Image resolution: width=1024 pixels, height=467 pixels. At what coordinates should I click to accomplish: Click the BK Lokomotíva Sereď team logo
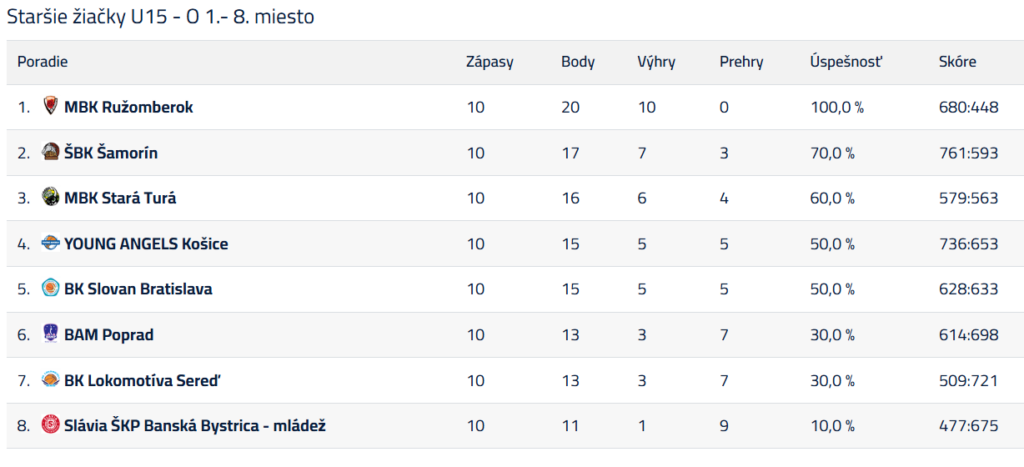[x=51, y=380]
